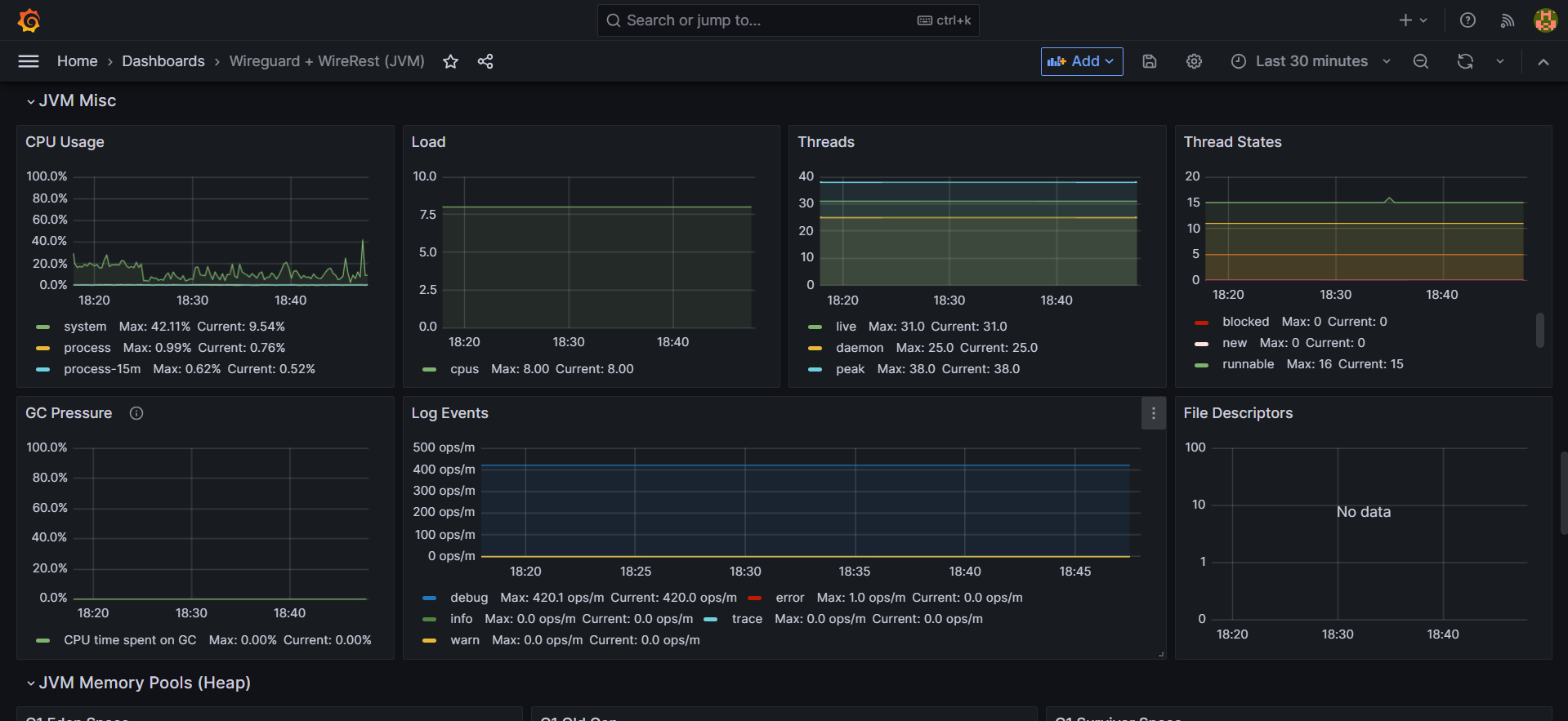Open the hamburger navigation menu
Viewport: 1568px width, 721px height.
click(x=29, y=61)
